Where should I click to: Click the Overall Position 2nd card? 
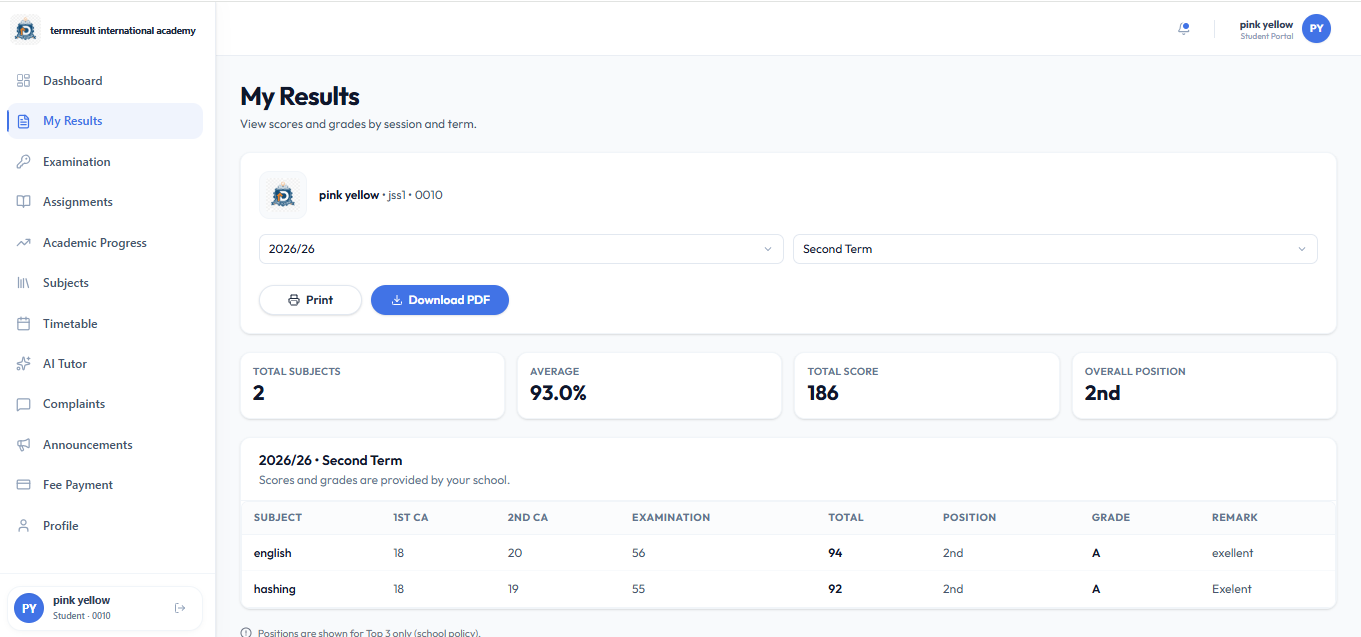[1204, 385]
